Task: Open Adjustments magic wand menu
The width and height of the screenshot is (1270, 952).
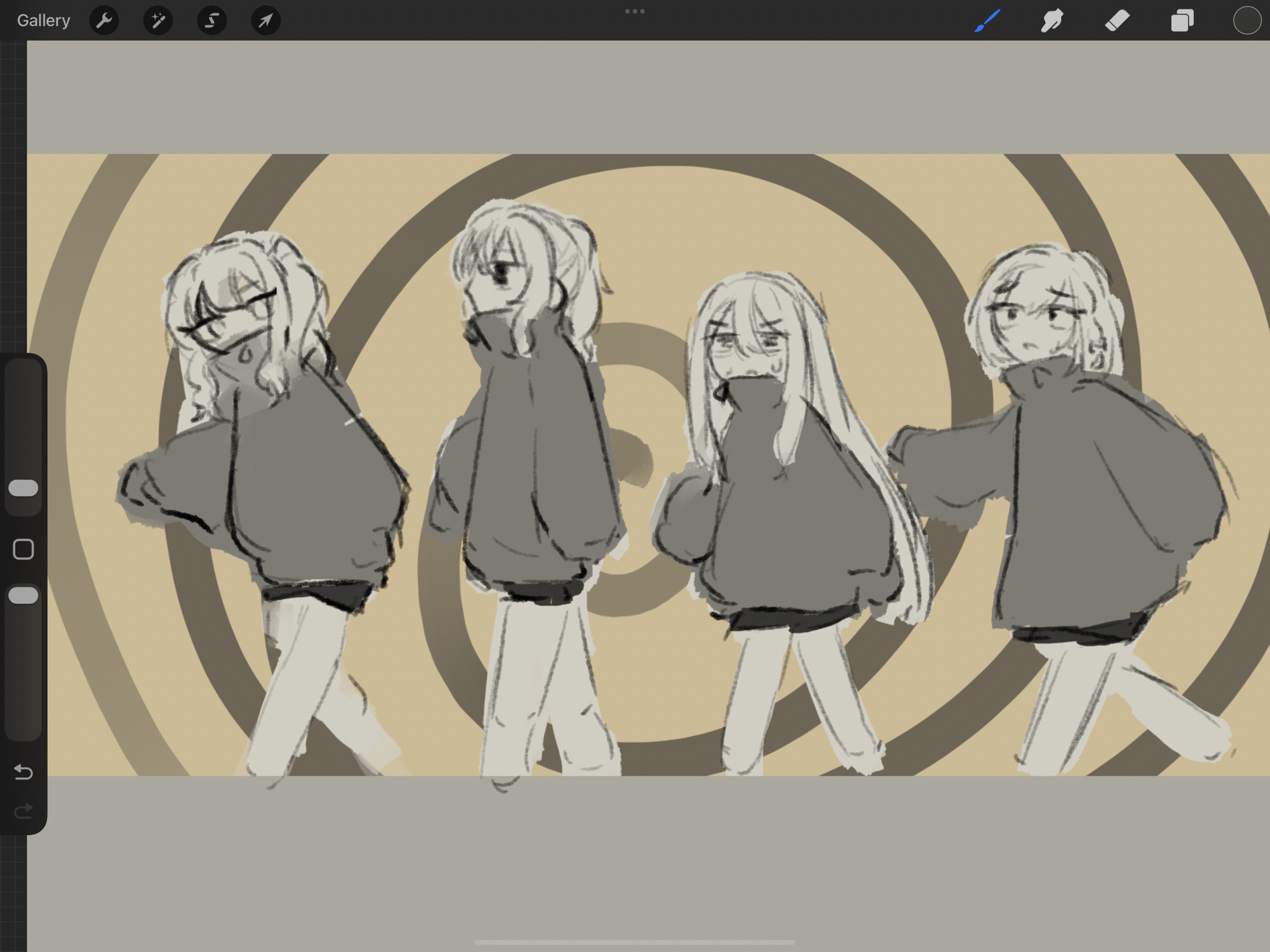Action: (158, 20)
